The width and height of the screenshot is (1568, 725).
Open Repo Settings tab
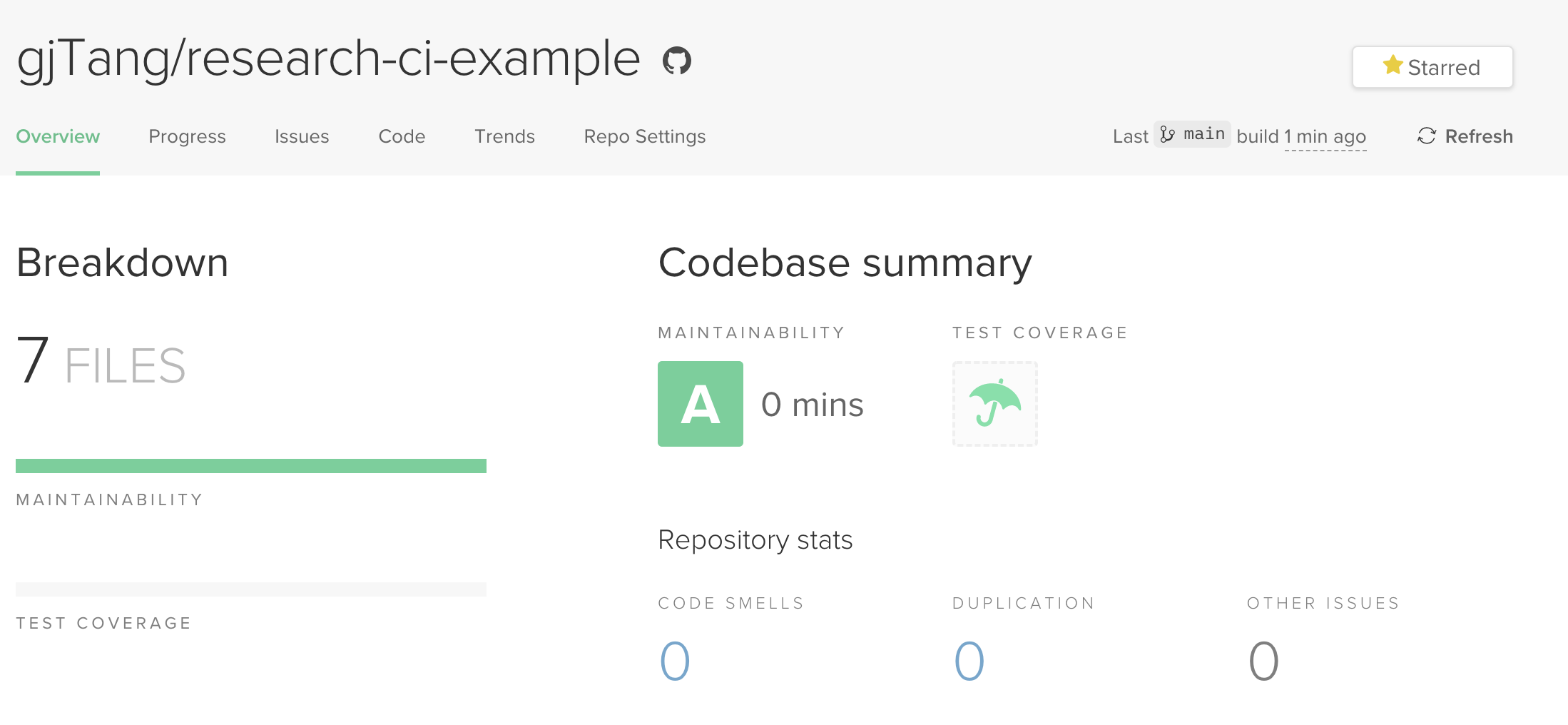[x=644, y=136]
